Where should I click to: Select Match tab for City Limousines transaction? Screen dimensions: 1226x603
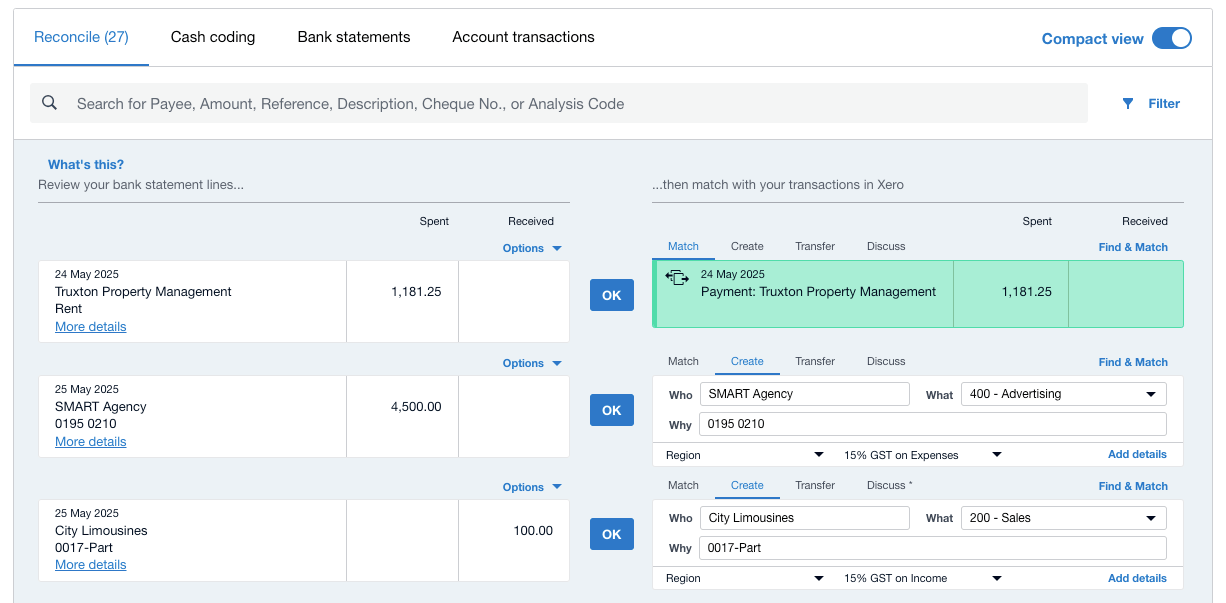click(683, 485)
